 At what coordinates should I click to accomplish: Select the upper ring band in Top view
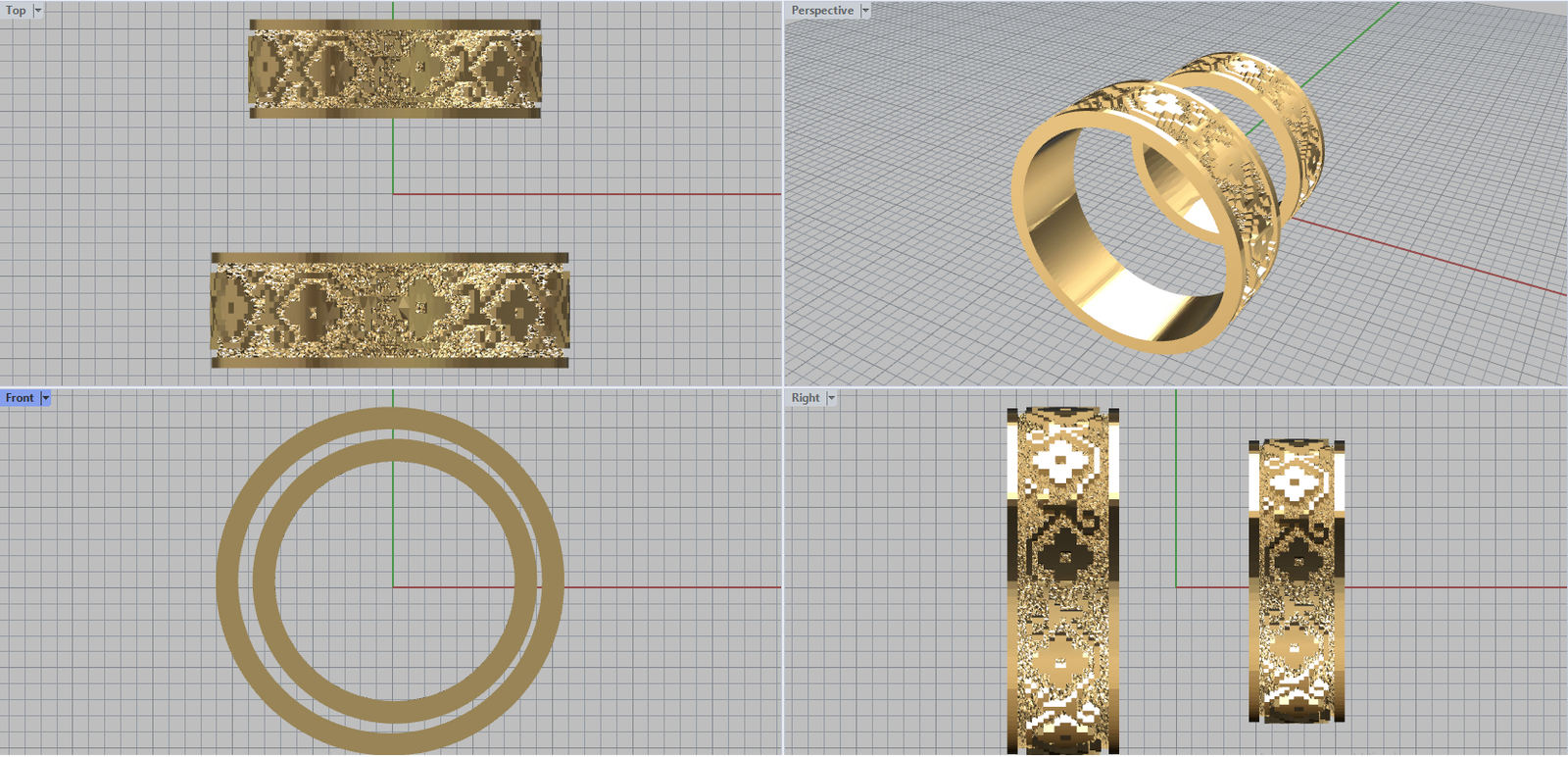pyautogui.click(x=394, y=69)
